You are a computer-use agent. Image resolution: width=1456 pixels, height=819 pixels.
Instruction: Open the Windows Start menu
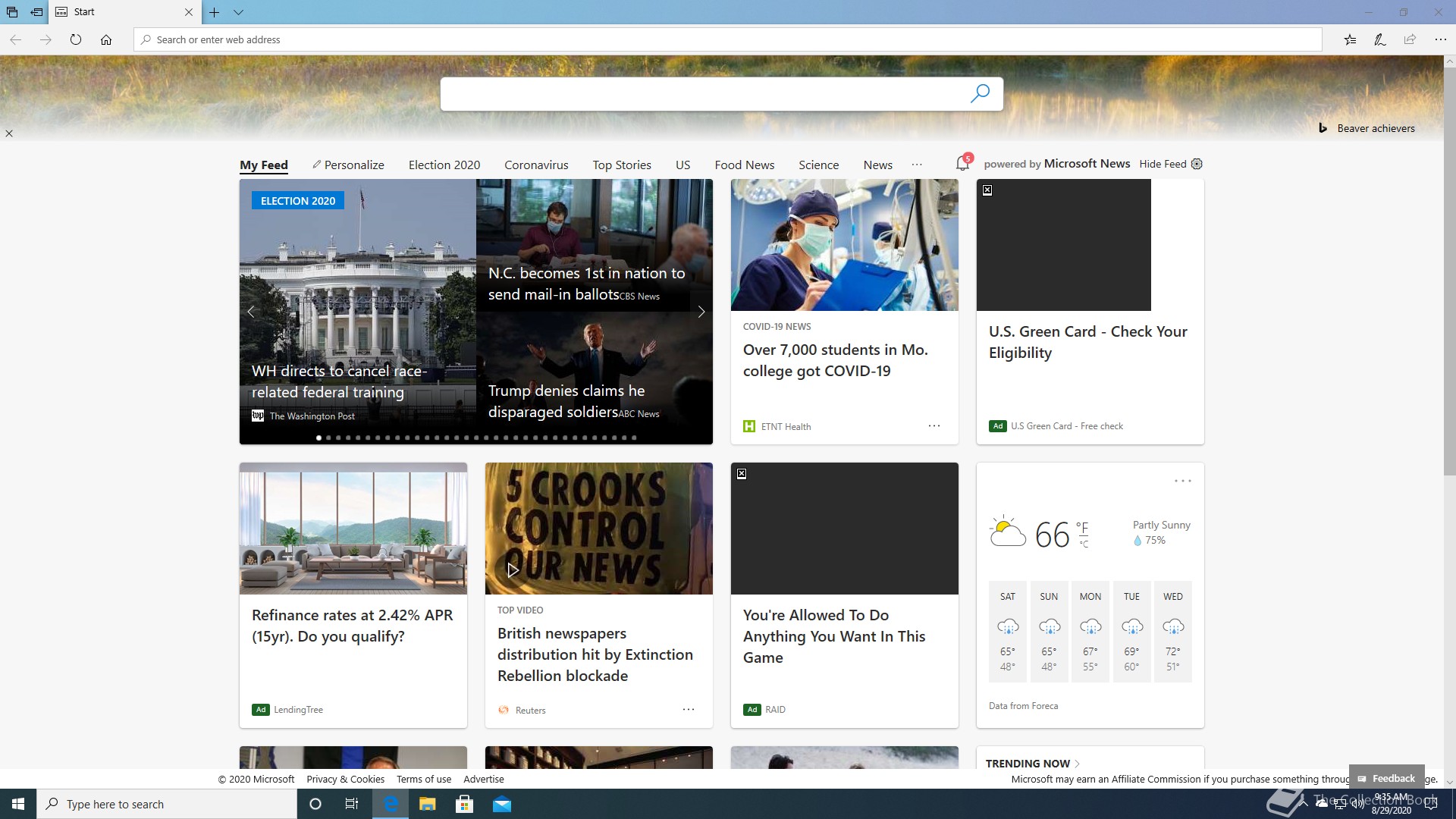(18, 804)
